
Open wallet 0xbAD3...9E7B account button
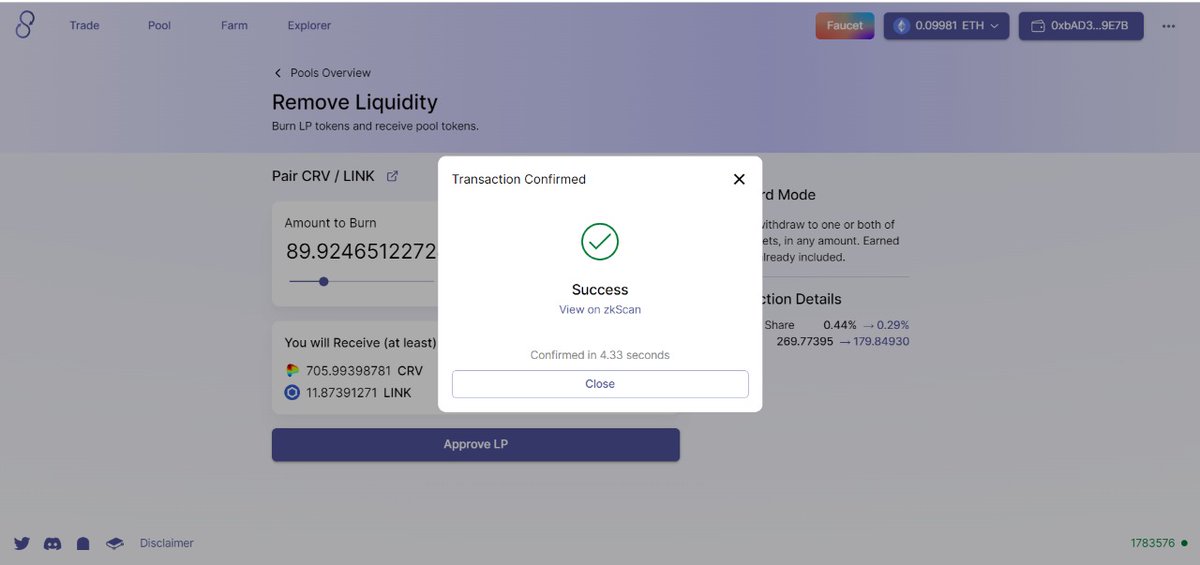tap(1081, 26)
